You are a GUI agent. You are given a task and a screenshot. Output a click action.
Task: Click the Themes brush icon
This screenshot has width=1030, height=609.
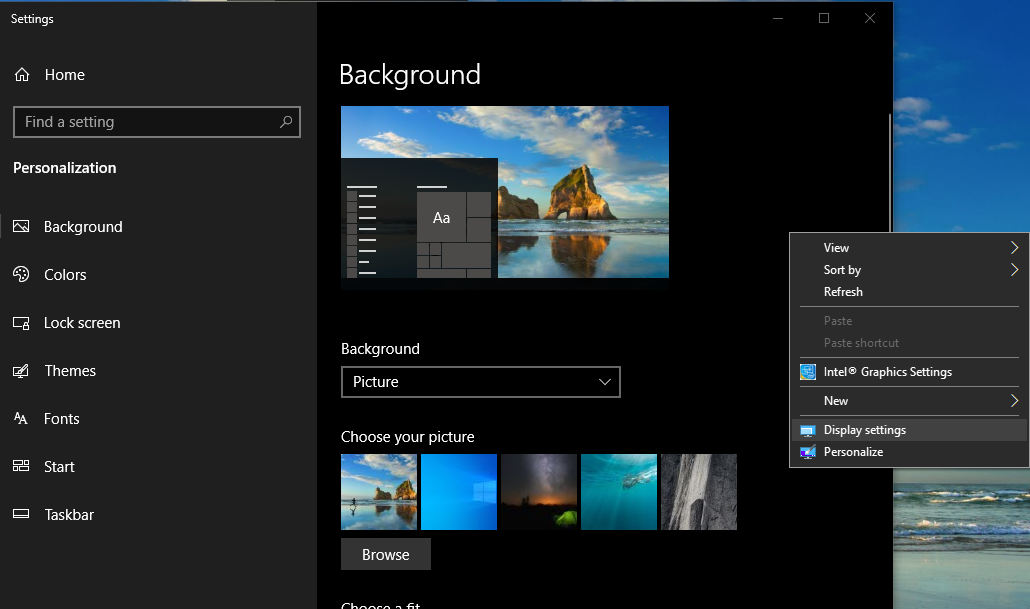(x=21, y=371)
